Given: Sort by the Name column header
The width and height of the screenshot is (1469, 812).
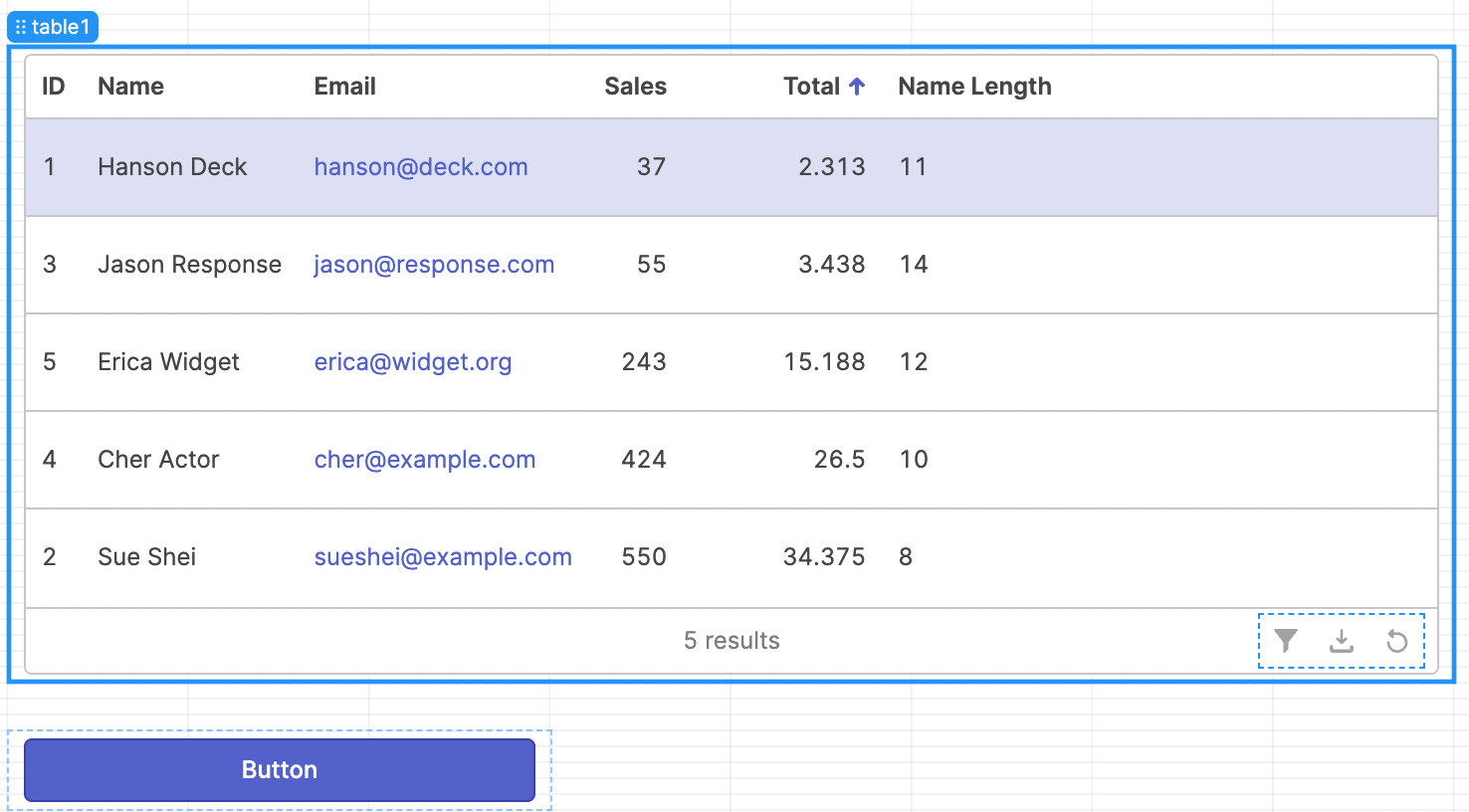Looking at the screenshot, I should tap(131, 87).
